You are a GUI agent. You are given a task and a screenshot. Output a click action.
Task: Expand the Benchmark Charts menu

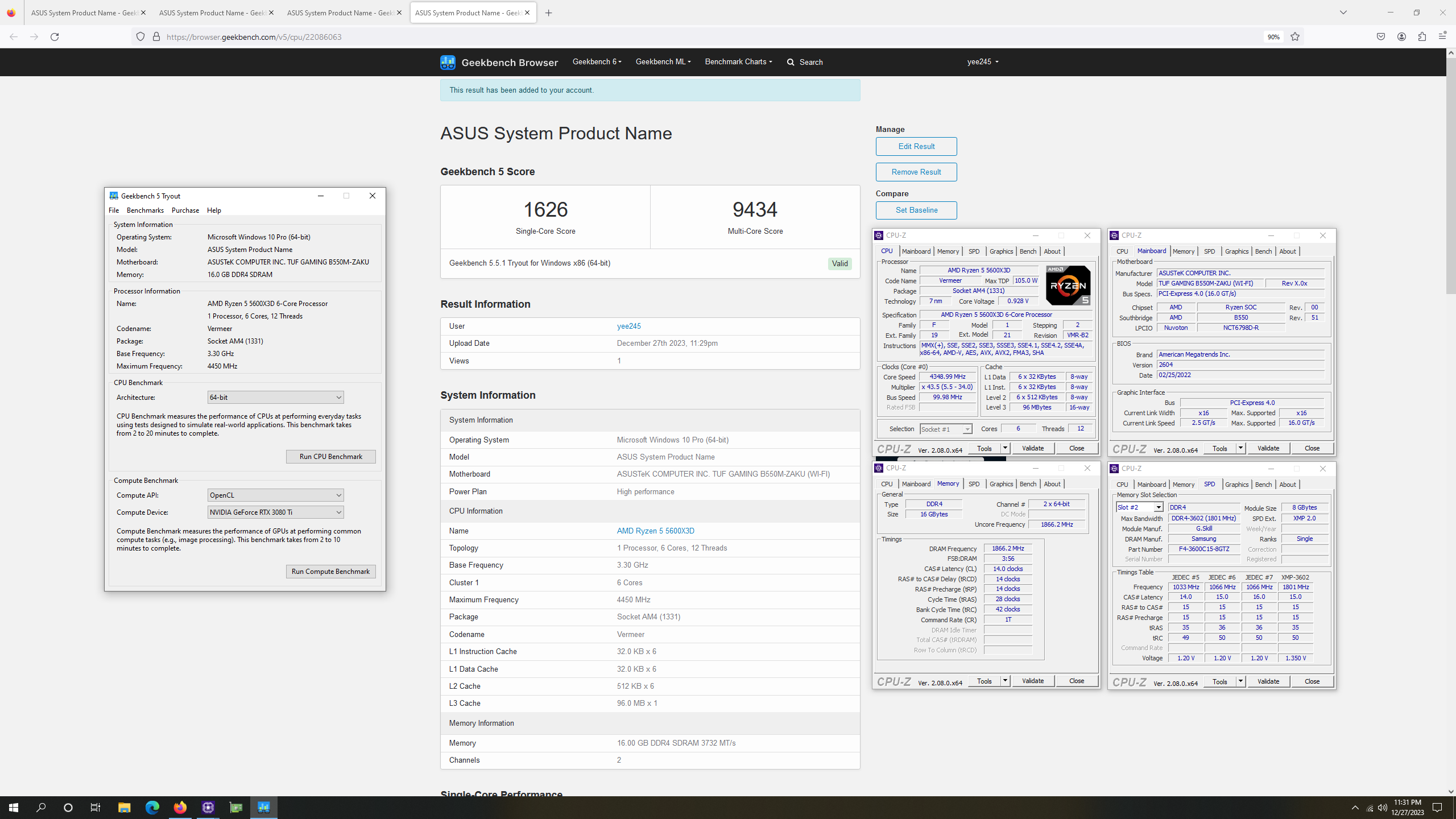tap(738, 61)
